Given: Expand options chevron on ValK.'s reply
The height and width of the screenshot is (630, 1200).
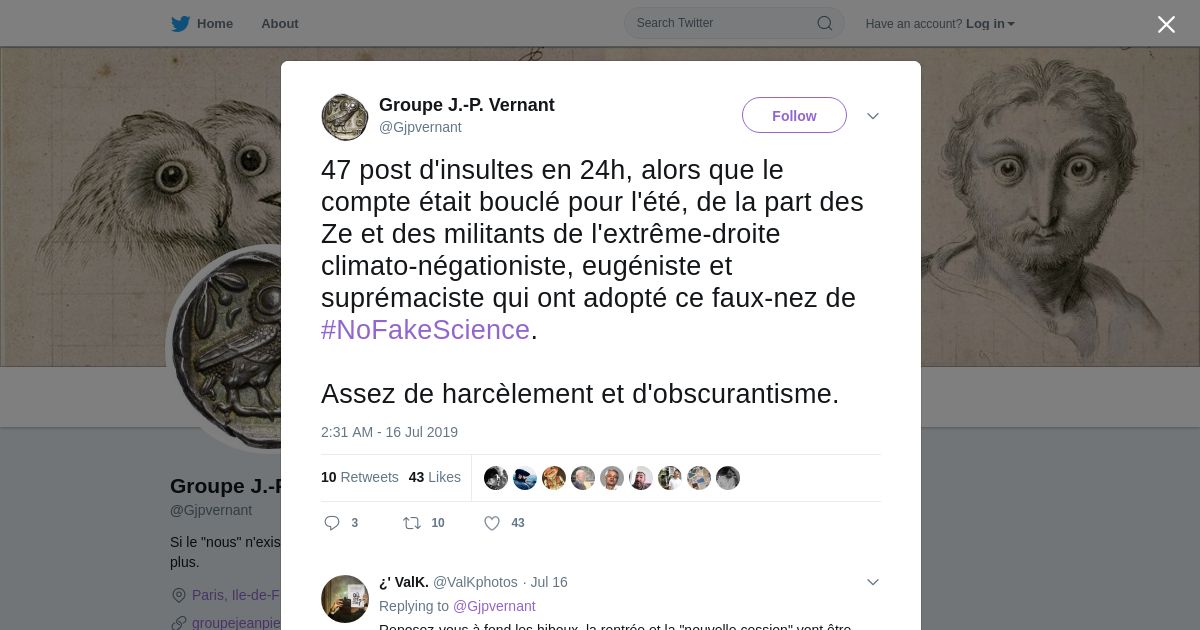Looking at the screenshot, I should (873, 582).
